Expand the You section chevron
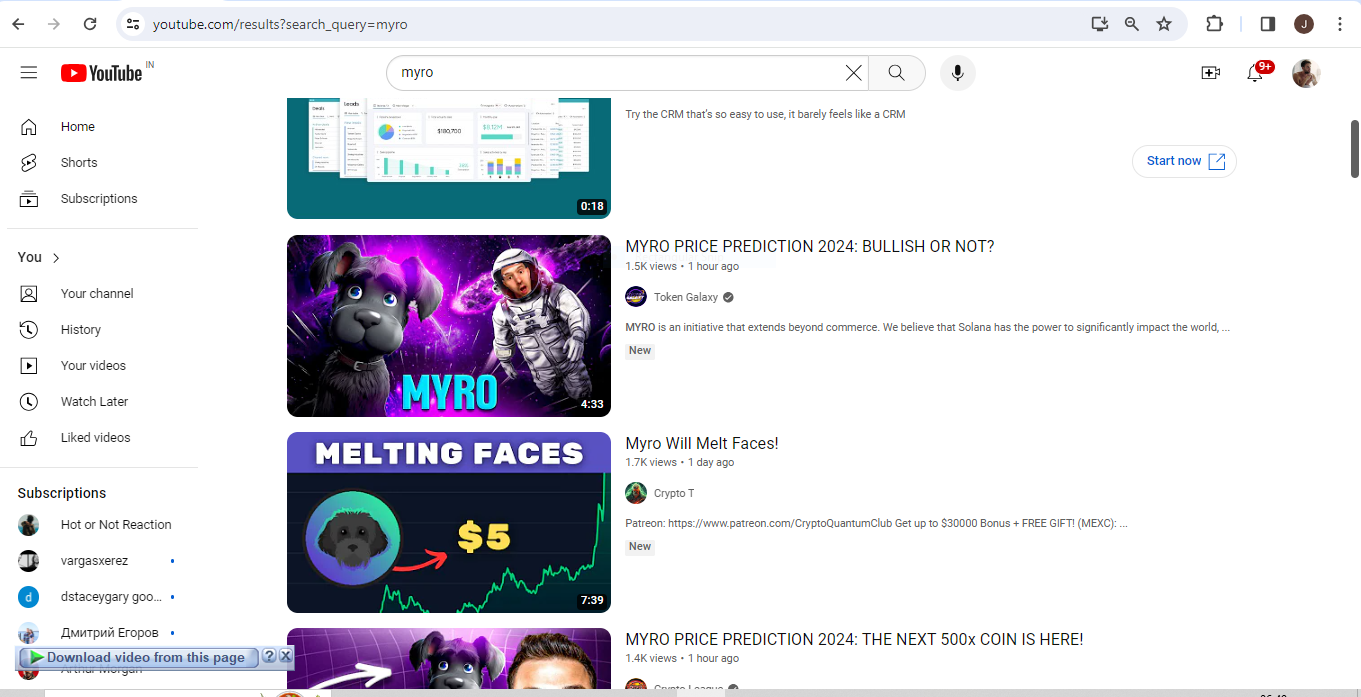The image size is (1361, 697). 56,258
